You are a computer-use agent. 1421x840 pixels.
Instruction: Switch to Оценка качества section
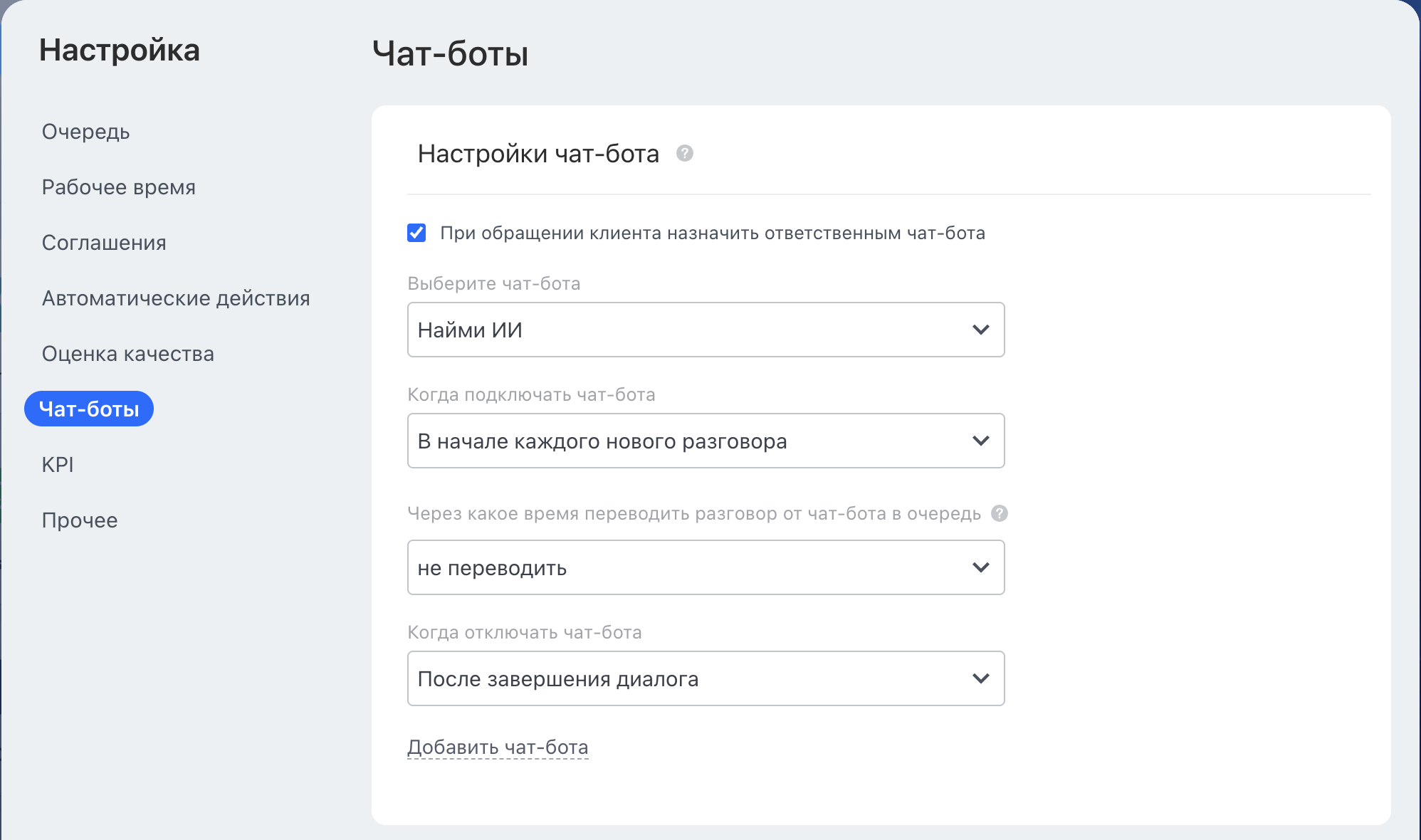pyautogui.click(x=127, y=354)
